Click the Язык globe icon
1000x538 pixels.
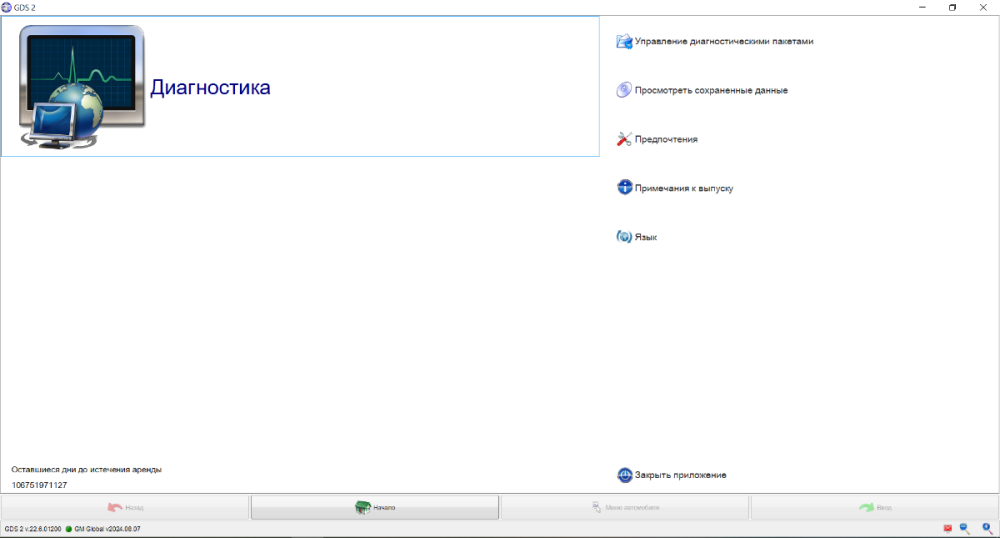tap(624, 236)
